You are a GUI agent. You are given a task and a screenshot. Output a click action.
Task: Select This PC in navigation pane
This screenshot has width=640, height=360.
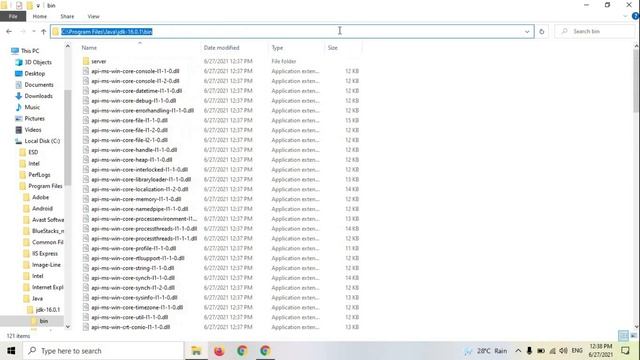coord(30,51)
